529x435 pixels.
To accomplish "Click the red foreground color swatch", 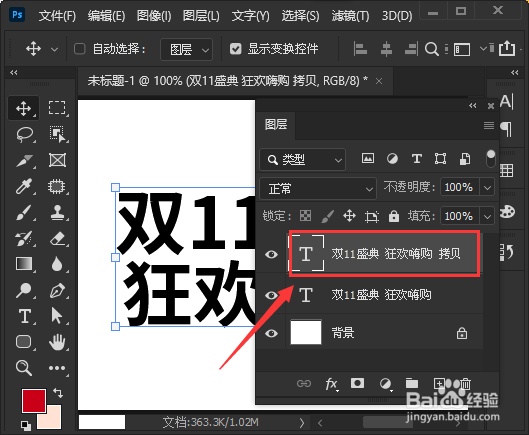I will pyautogui.click(x=34, y=401).
